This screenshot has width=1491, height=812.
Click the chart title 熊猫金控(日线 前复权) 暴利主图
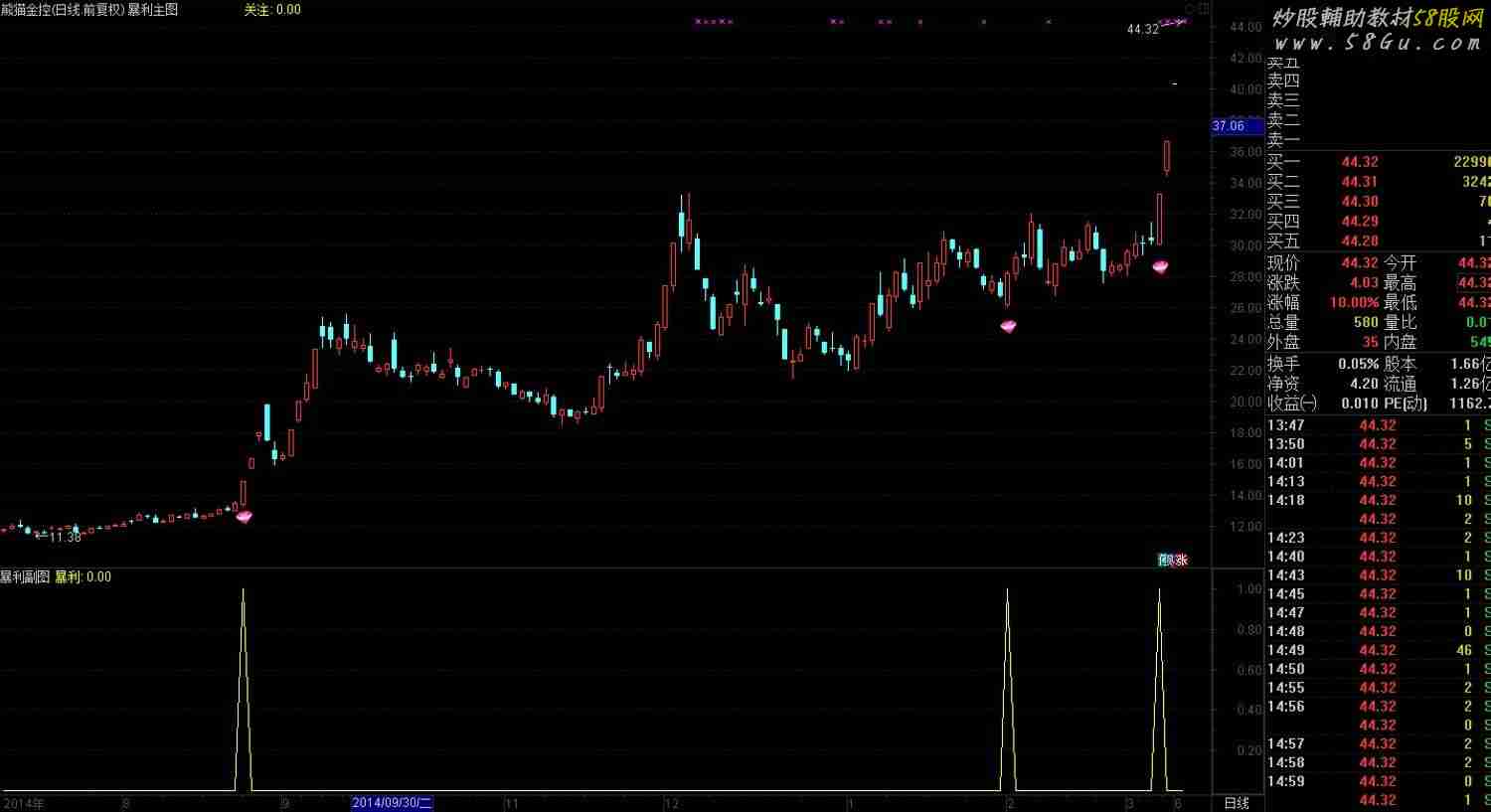tap(89, 9)
